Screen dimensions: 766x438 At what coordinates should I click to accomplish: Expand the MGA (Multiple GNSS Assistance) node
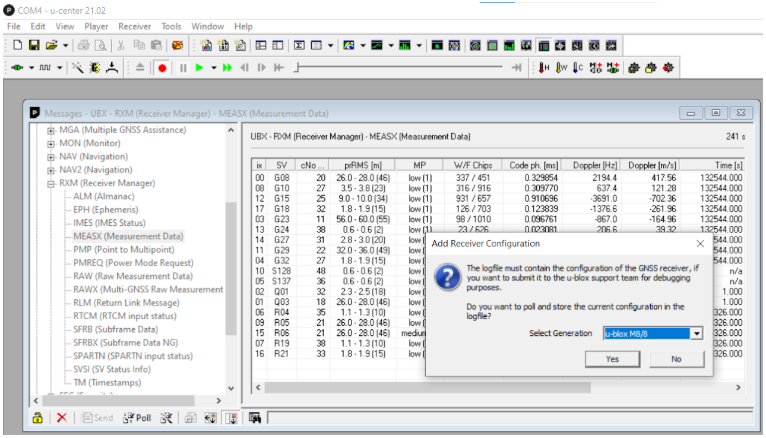click(51, 130)
